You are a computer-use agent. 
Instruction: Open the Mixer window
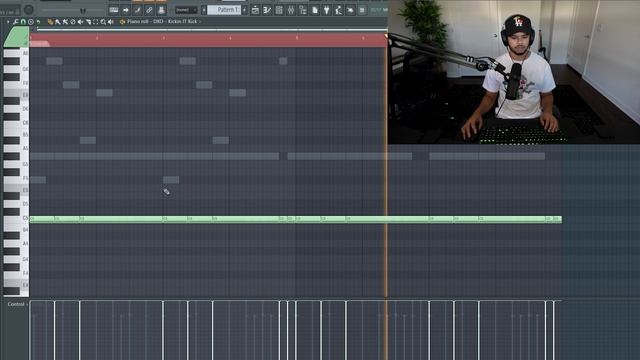[x=291, y=10]
